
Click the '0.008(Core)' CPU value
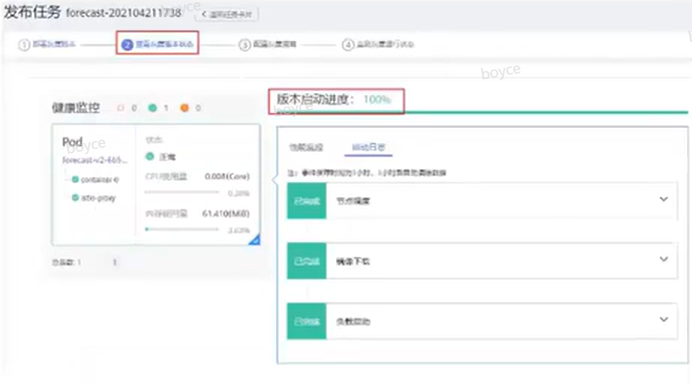coord(227,176)
